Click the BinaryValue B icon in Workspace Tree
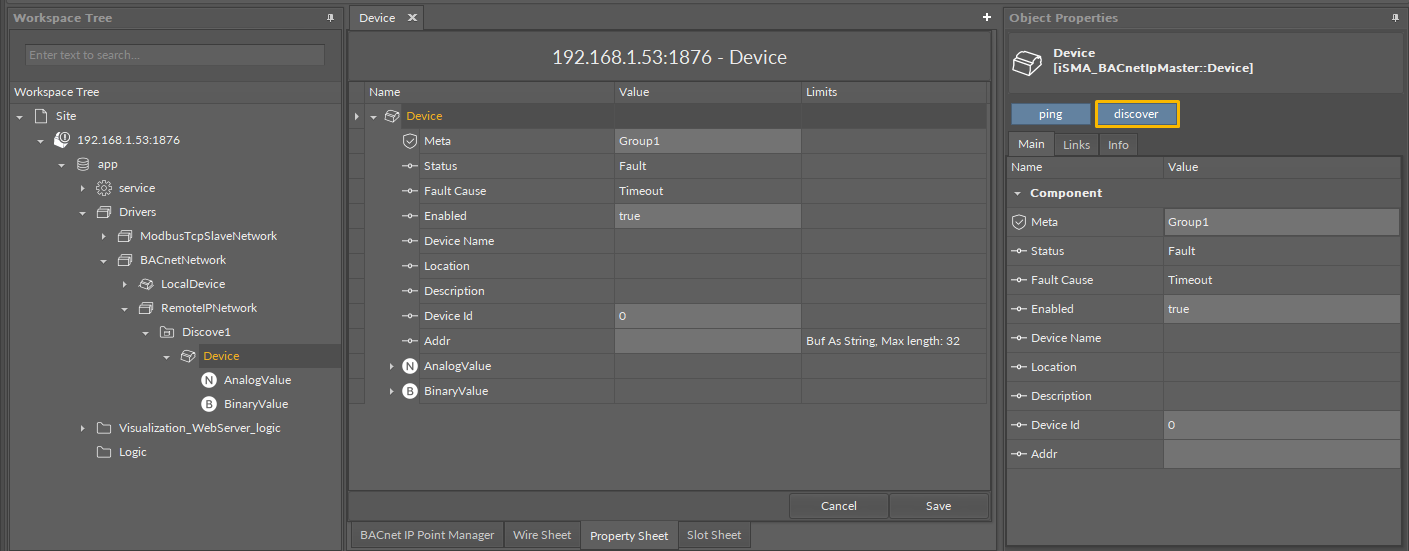 (208, 404)
